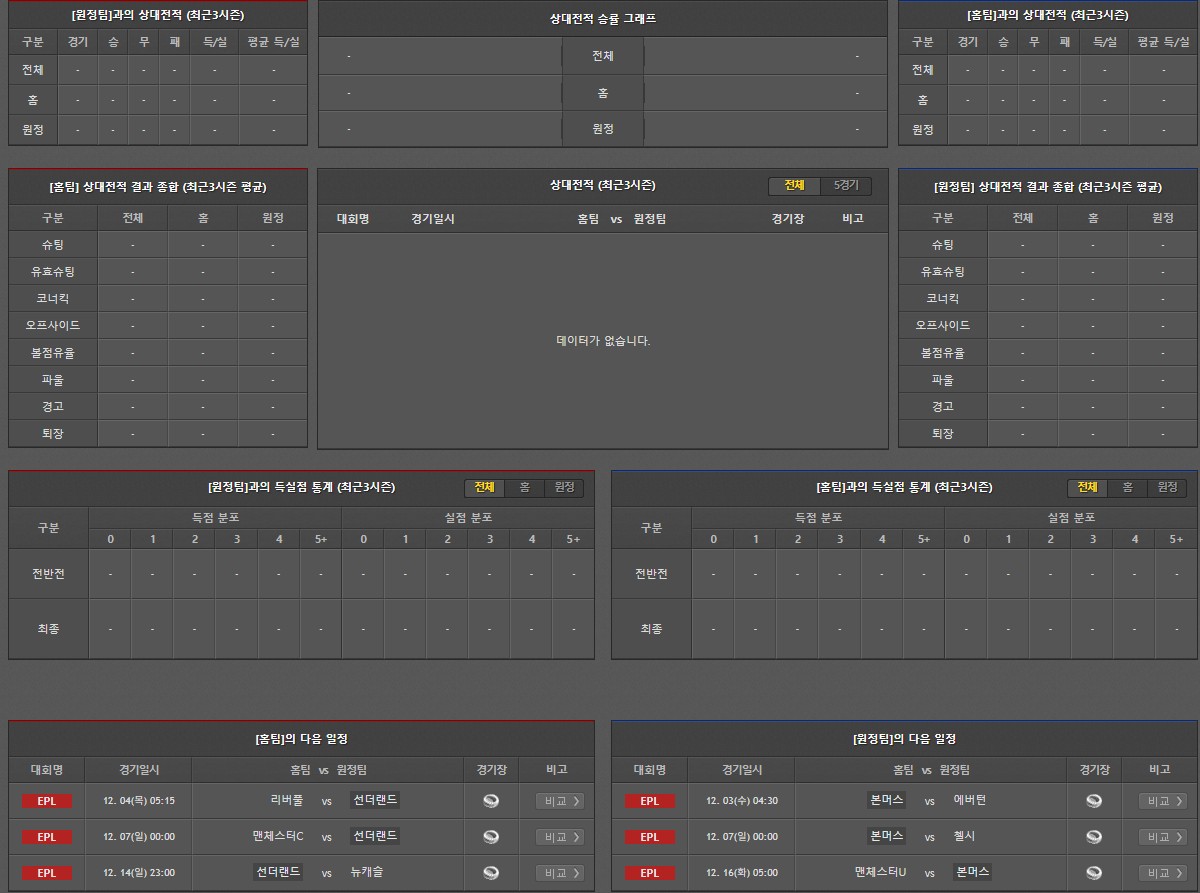
Task: Click stadium icon for 맨체스터U vs 본머스
Action: (1094, 873)
